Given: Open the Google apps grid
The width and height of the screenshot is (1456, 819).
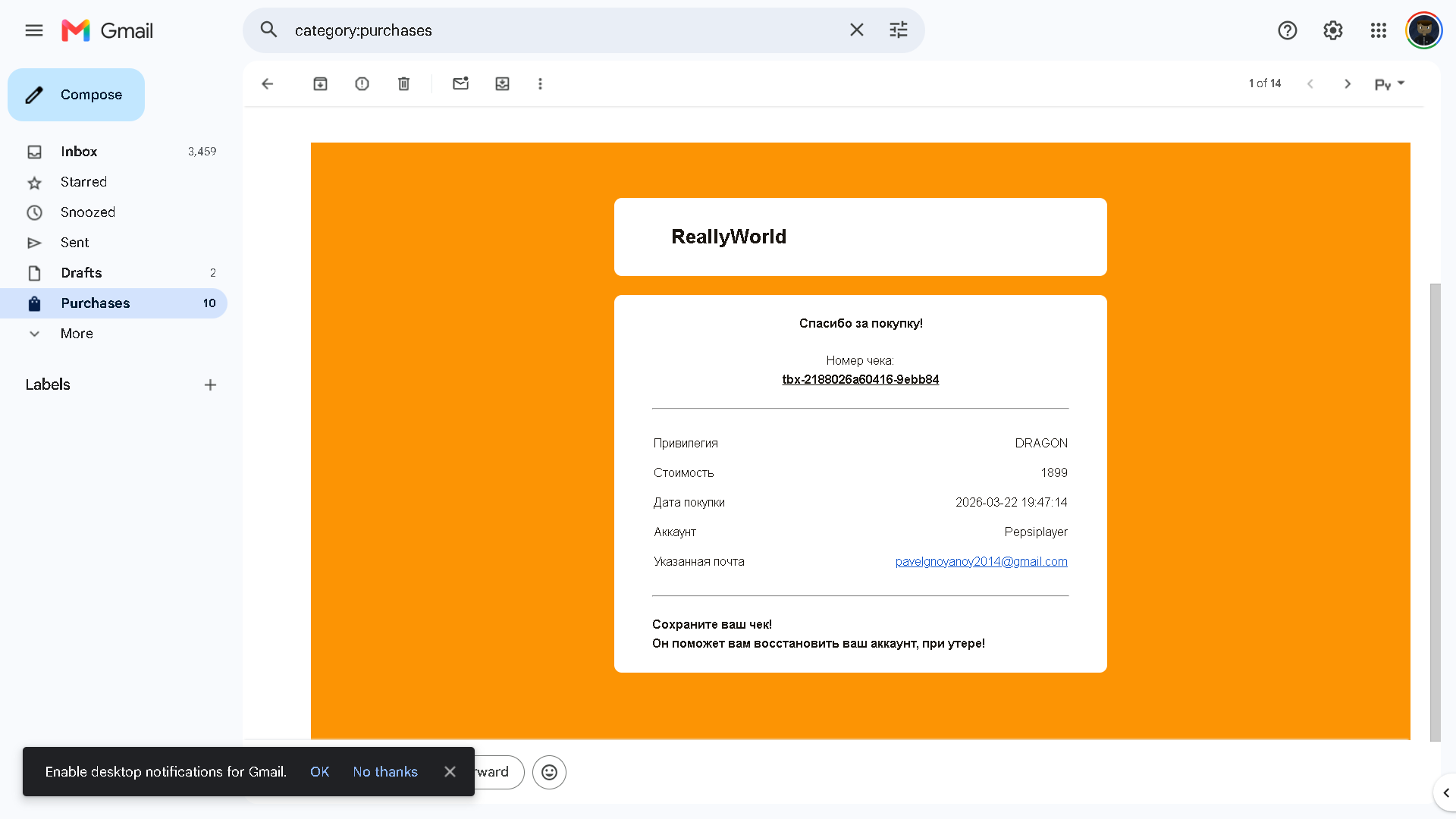Looking at the screenshot, I should 1379,30.
